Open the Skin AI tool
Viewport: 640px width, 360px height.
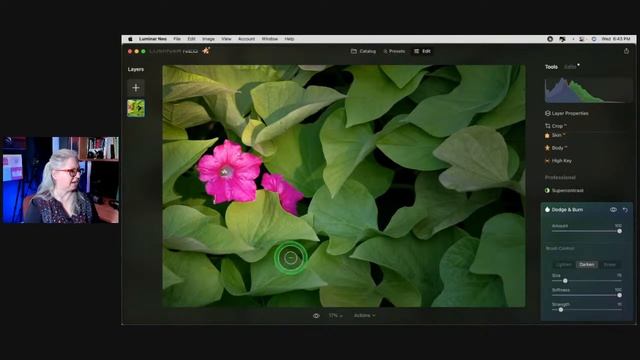tap(555, 135)
